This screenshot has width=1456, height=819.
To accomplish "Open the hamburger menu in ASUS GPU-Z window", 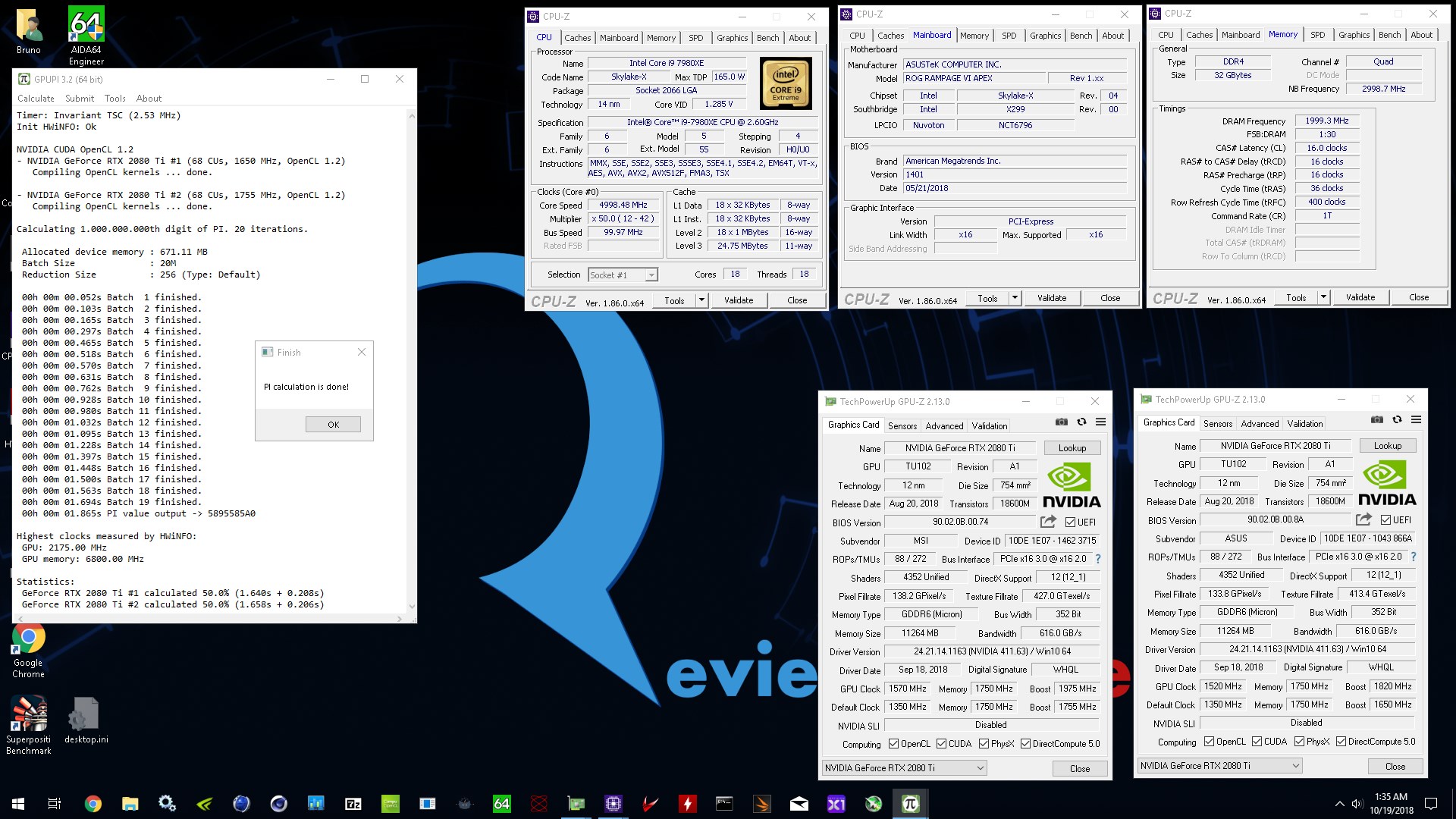I will [1416, 420].
